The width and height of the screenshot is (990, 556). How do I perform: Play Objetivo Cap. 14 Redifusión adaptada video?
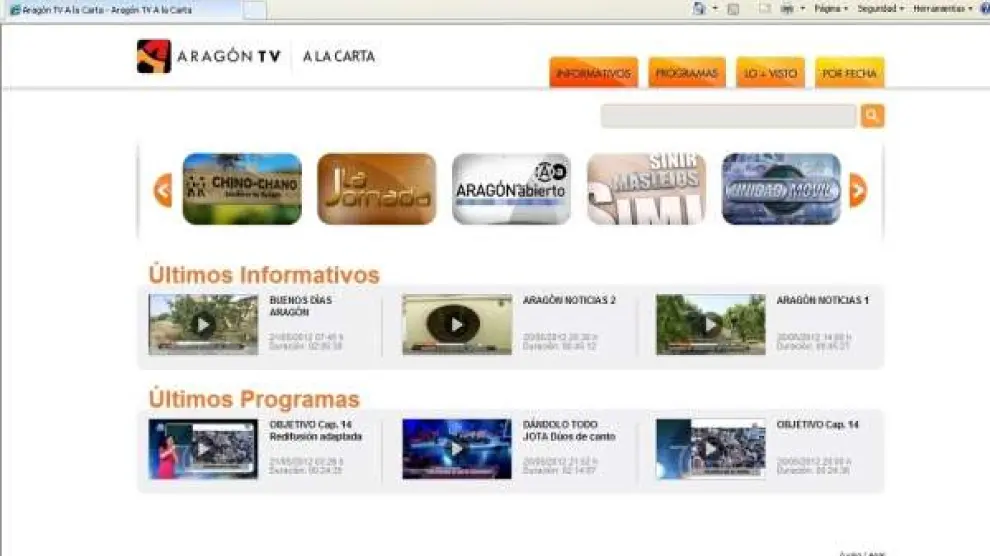pos(203,449)
